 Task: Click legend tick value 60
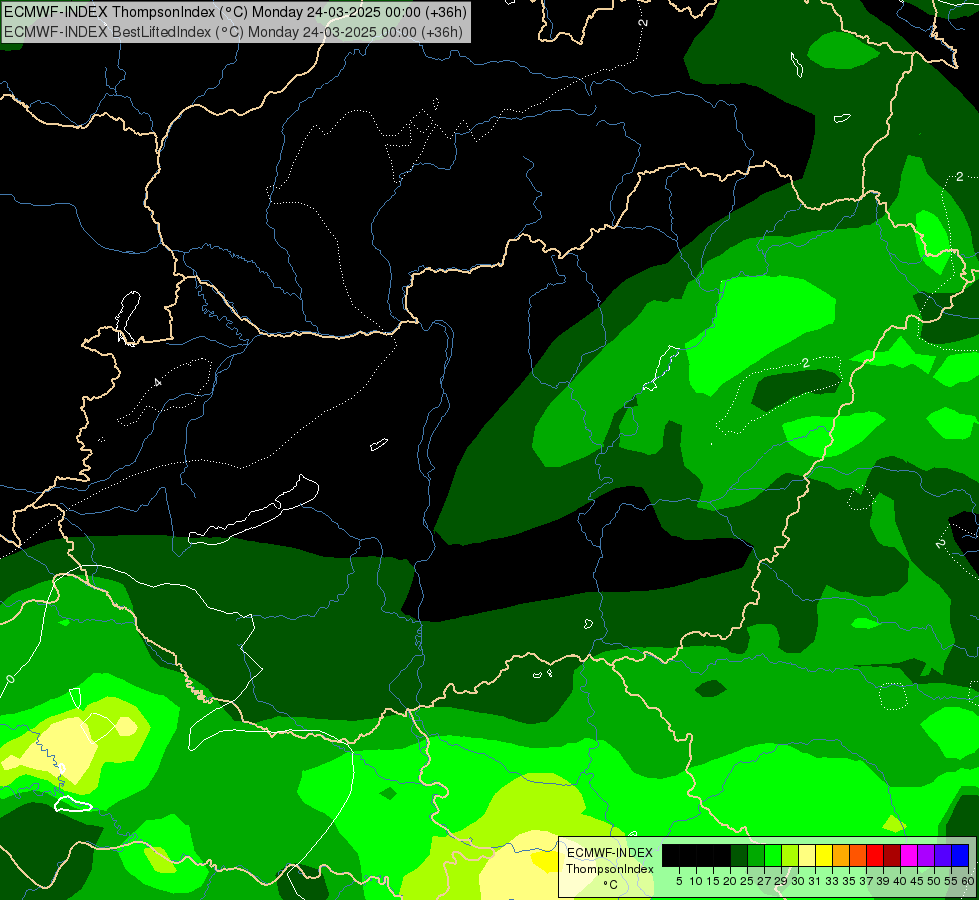pyautogui.click(x=967, y=881)
